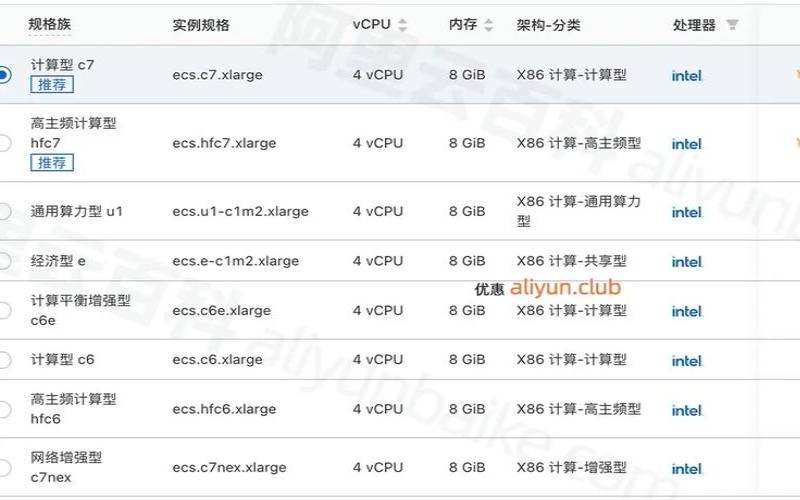Click the ecs.e-c1m2.xlarge instance name
The height and width of the screenshot is (500, 800).
coord(236,261)
